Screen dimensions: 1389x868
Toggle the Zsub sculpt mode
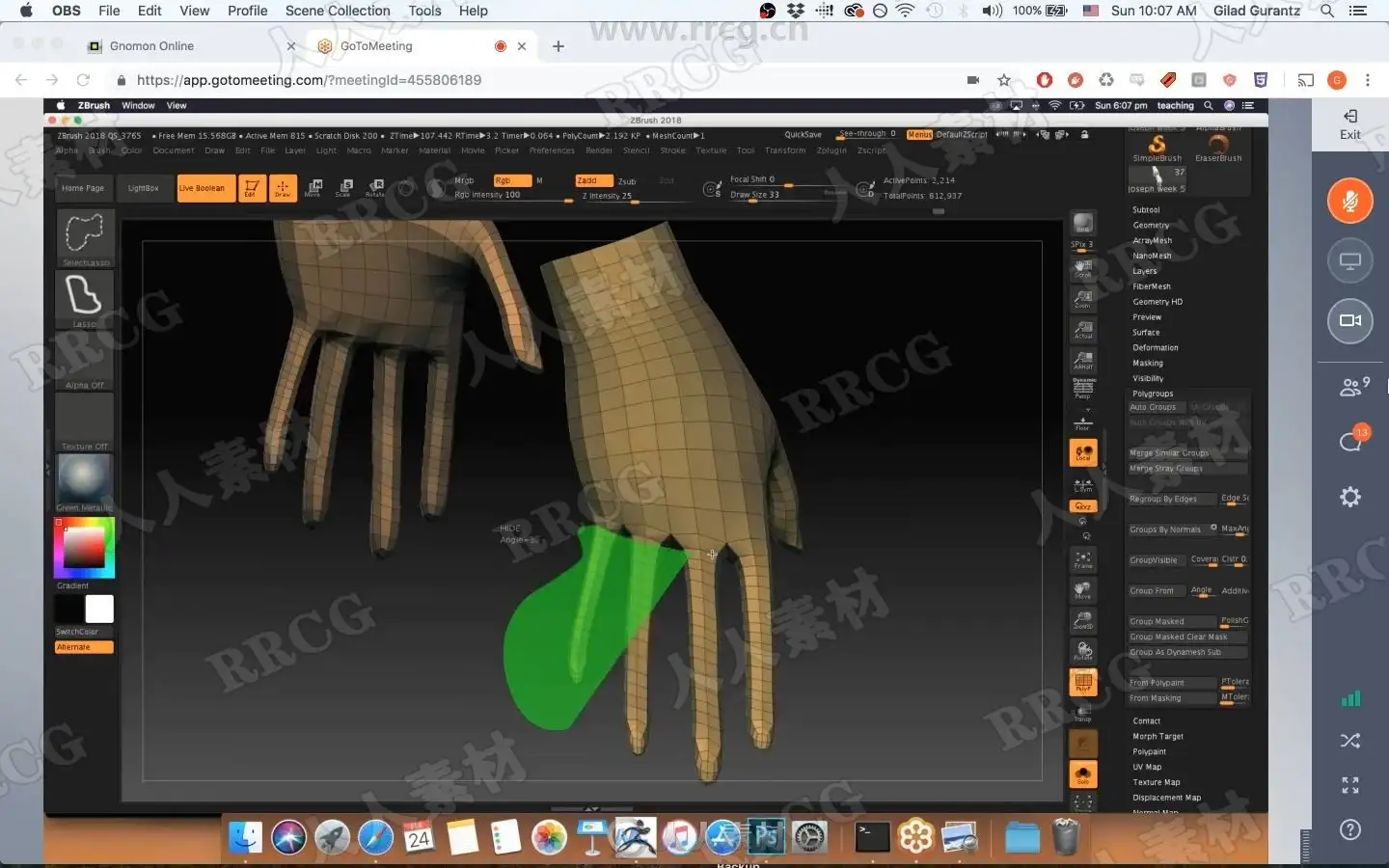coord(627,181)
